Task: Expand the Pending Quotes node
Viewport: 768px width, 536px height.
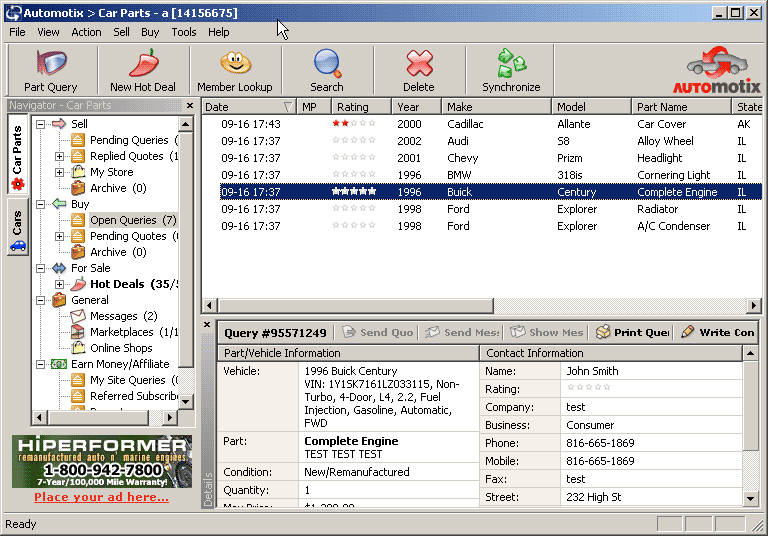Action: click(59, 236)
